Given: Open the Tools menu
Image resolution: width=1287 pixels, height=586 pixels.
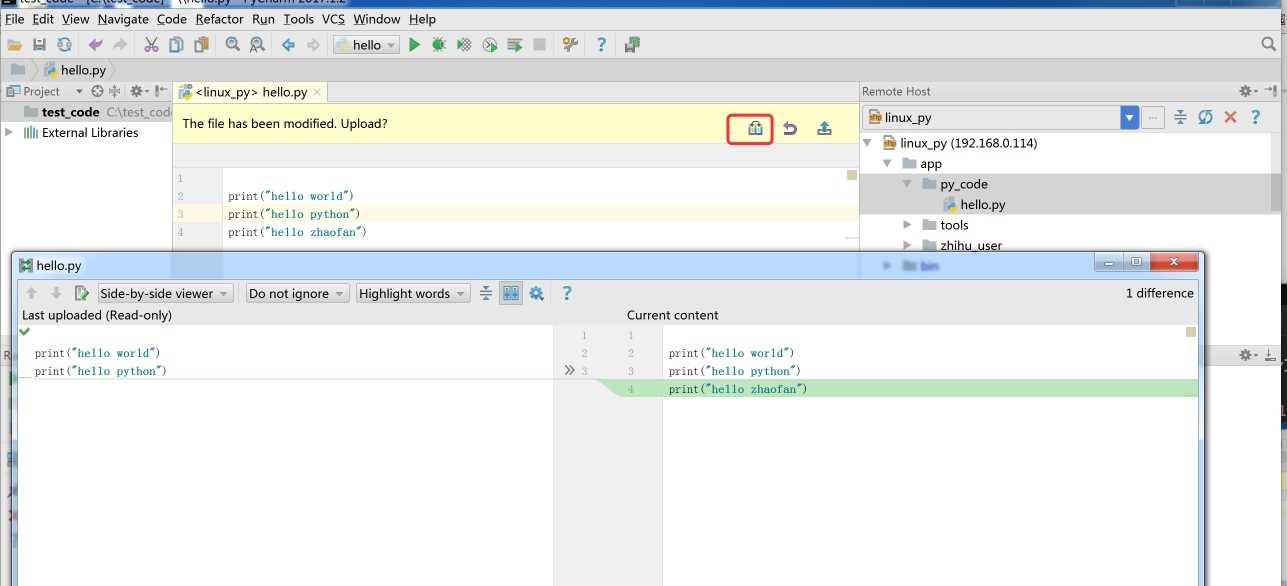Looking at the screenshot, I should [x=298, y=19].
